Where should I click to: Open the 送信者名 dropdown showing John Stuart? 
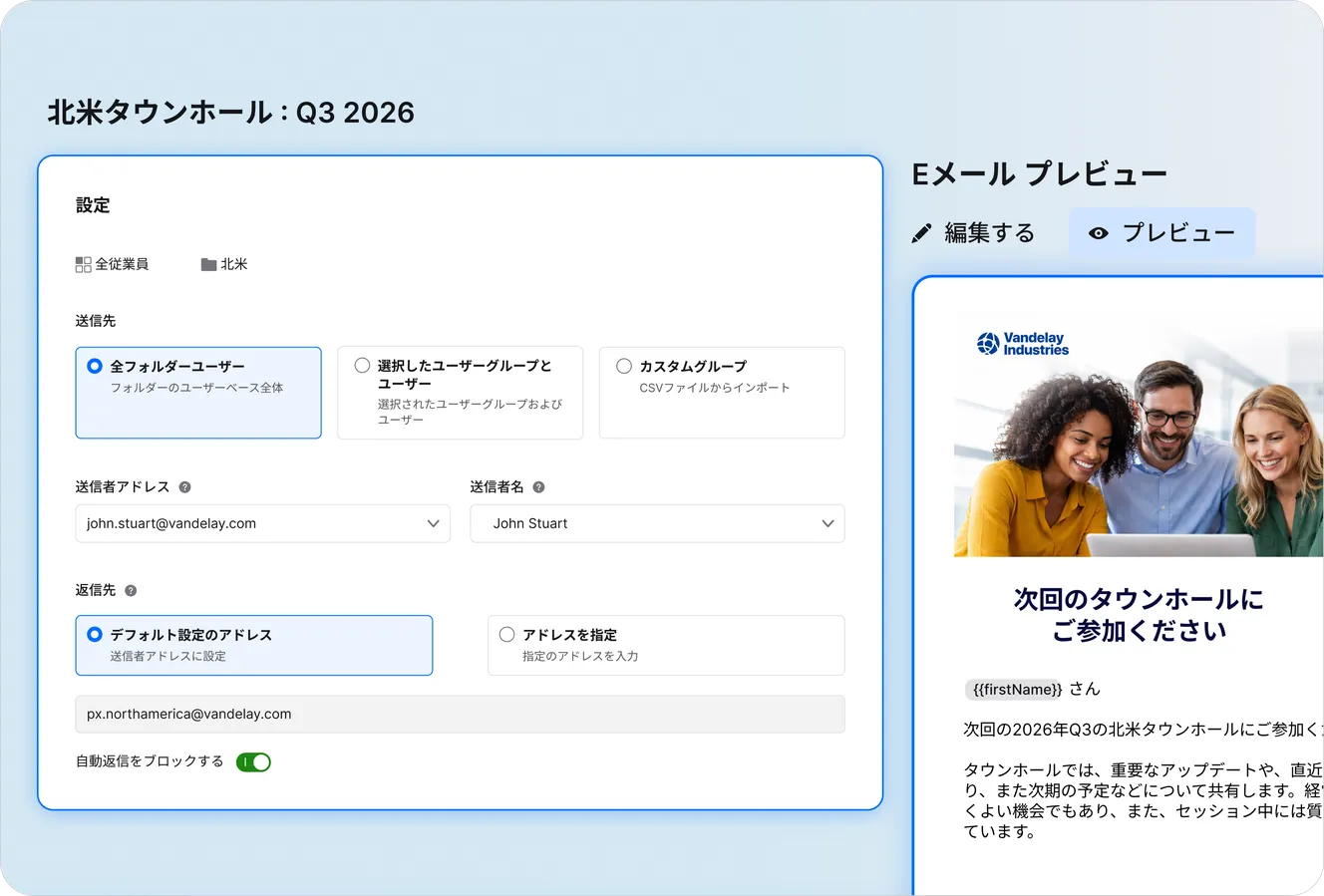[x=658, y=524]
